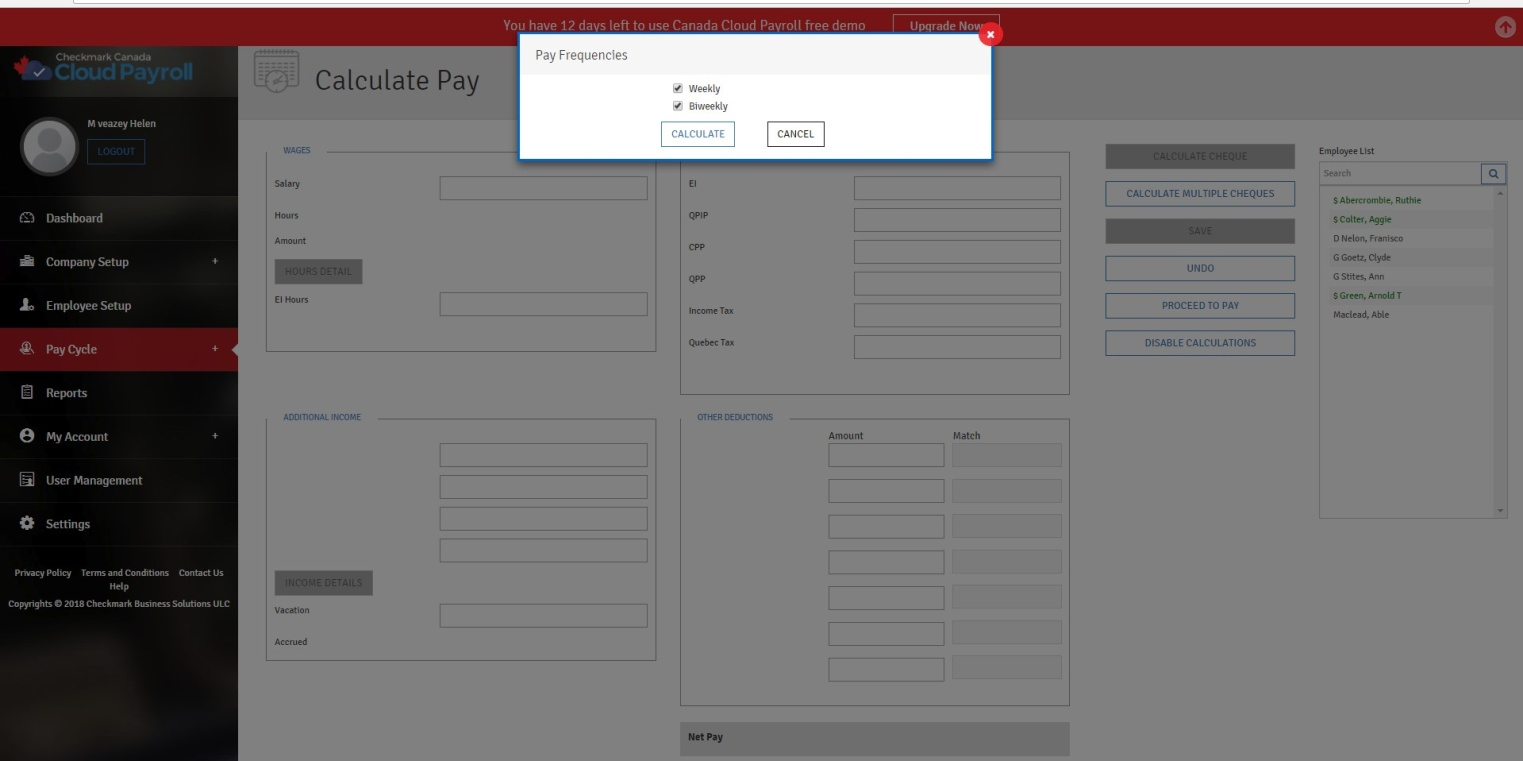Viewport: 1523px width, 761px height.
Task: Click the User Management icon
Action: 27,481
